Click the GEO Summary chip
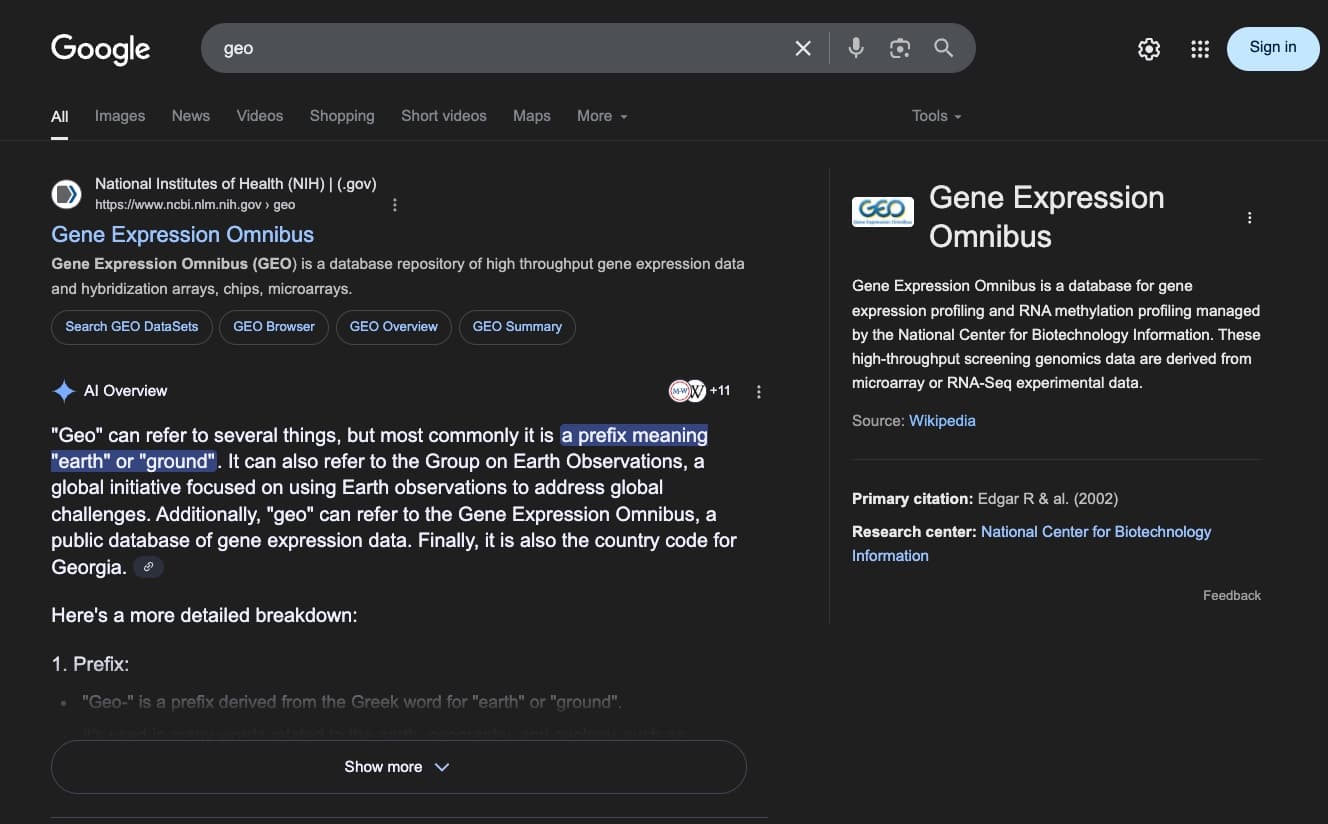 coord(517,327)
